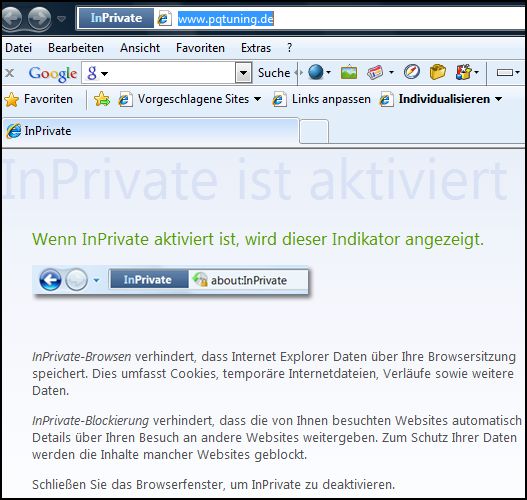The width and height of the screenshot is (527, 500).
Task: Open the dropdown next to the globe icon
Action: tap(329, 72)
